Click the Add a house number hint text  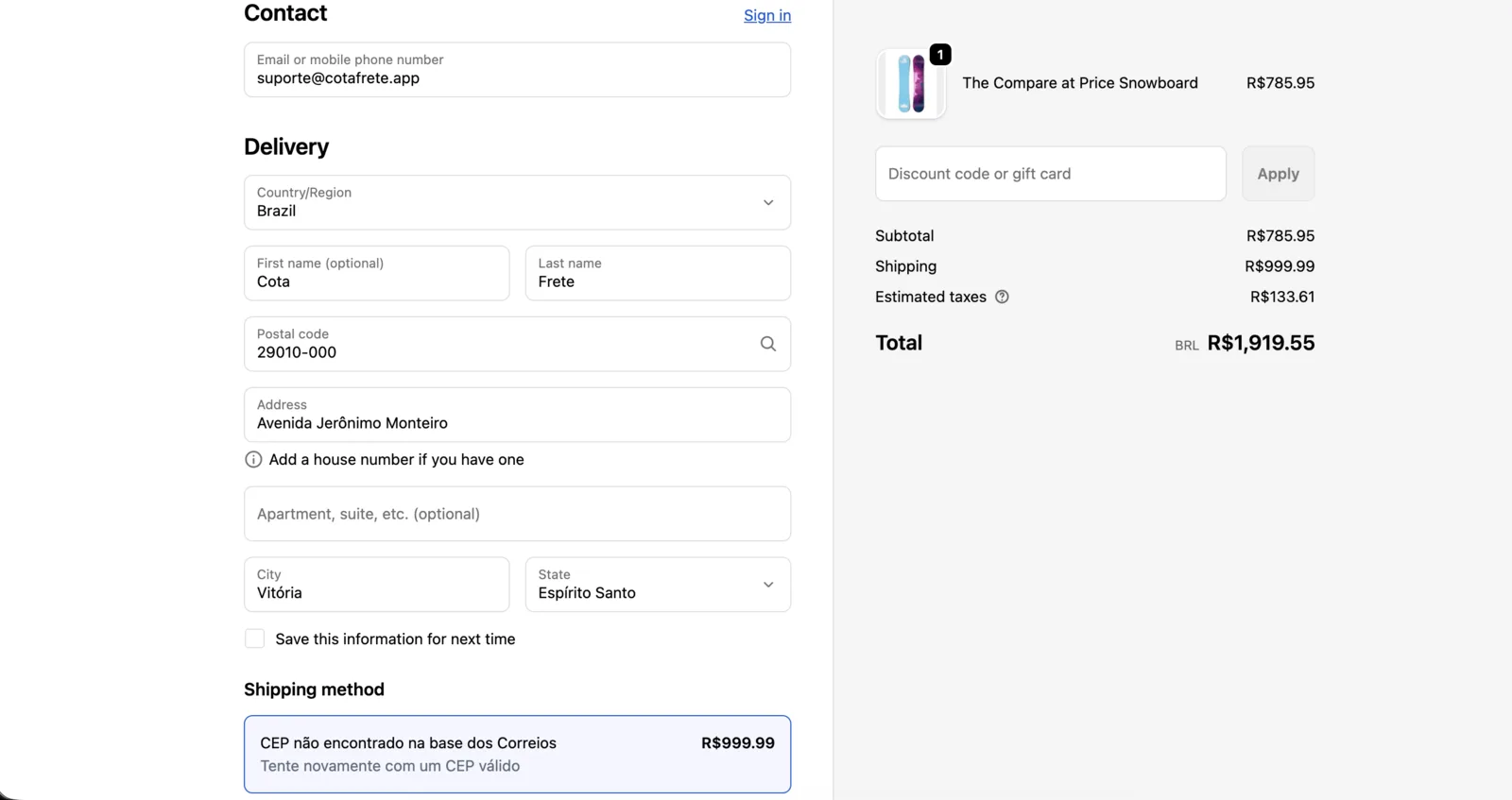coord(396,460)
